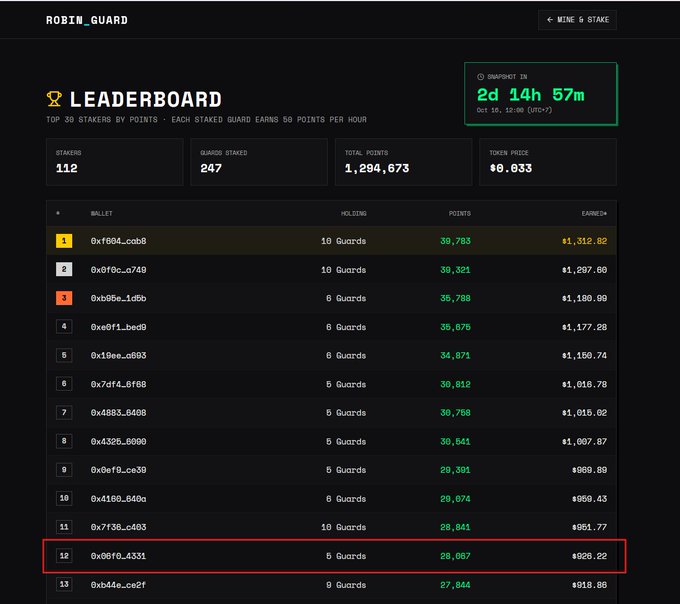Select wallet 0x19ee_a693
The image size is (680, 604).
click(118, 356)
